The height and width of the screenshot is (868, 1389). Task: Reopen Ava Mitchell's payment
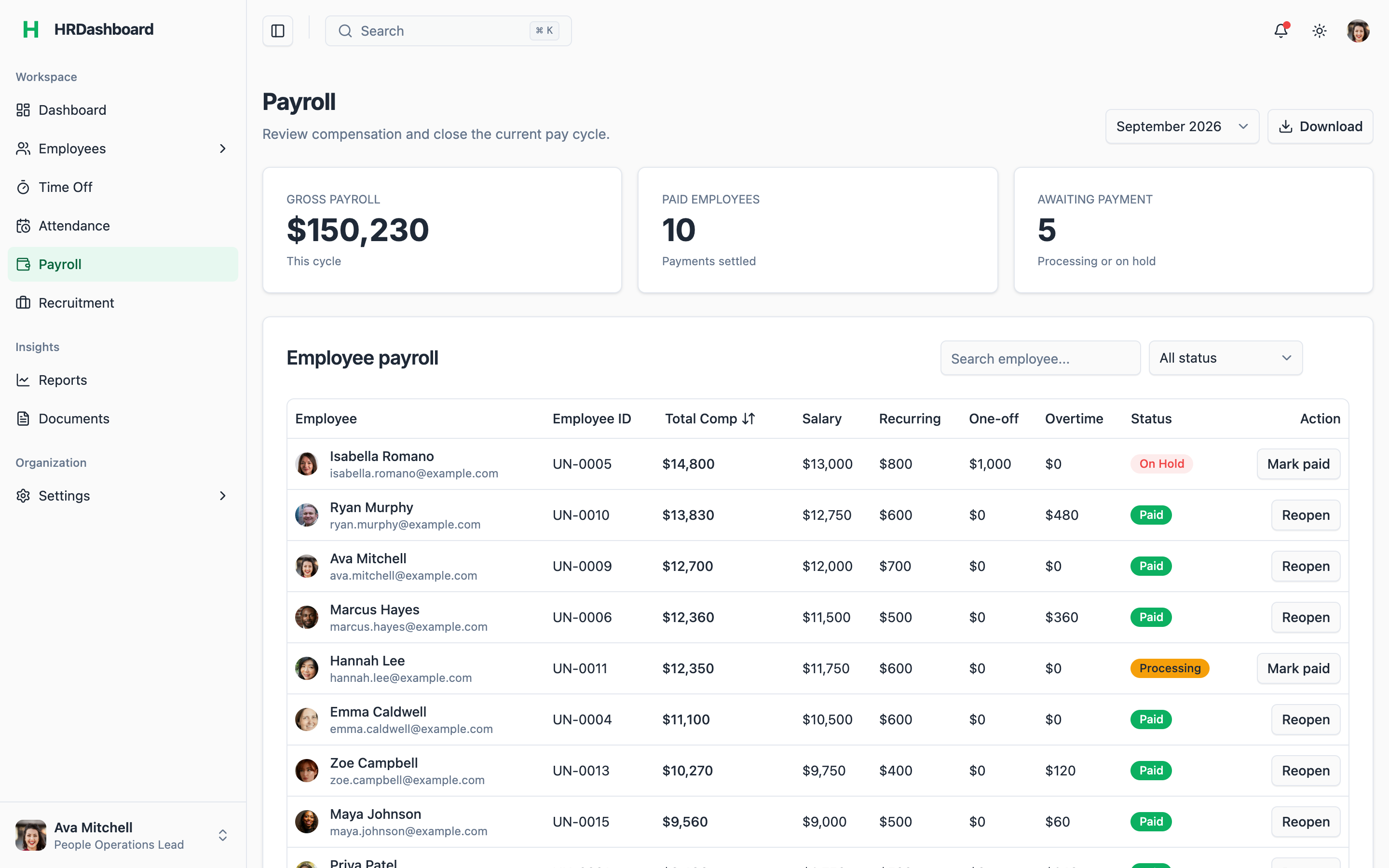[x=1305, y=566]
